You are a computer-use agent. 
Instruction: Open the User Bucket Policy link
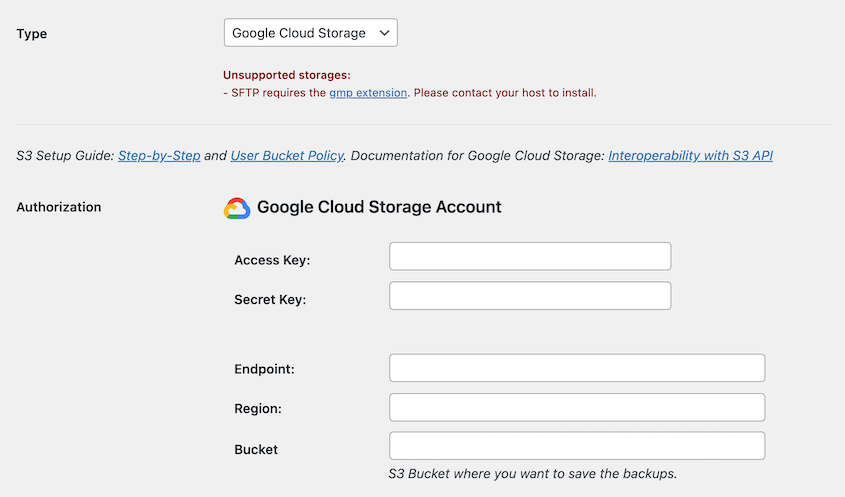[287, 156]
